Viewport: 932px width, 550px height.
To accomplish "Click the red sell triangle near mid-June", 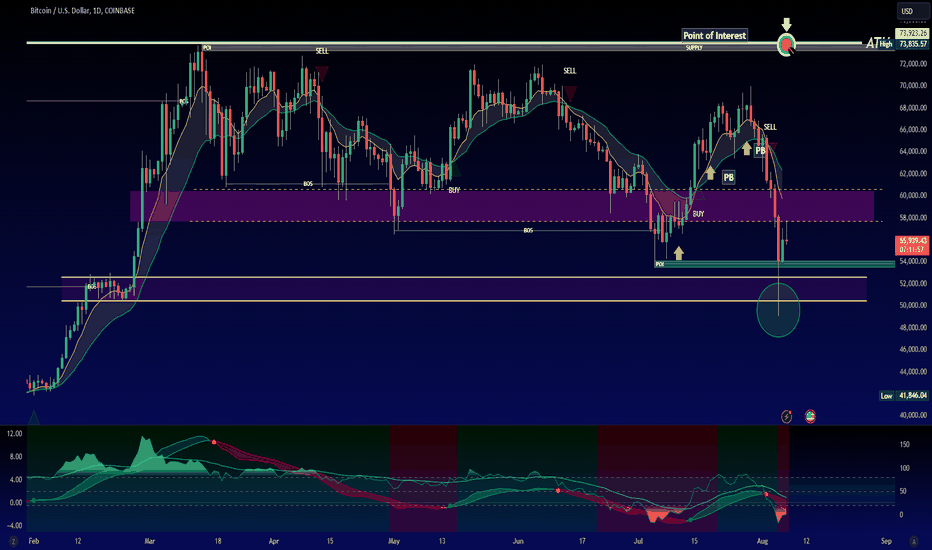I will tap(569, 93).
